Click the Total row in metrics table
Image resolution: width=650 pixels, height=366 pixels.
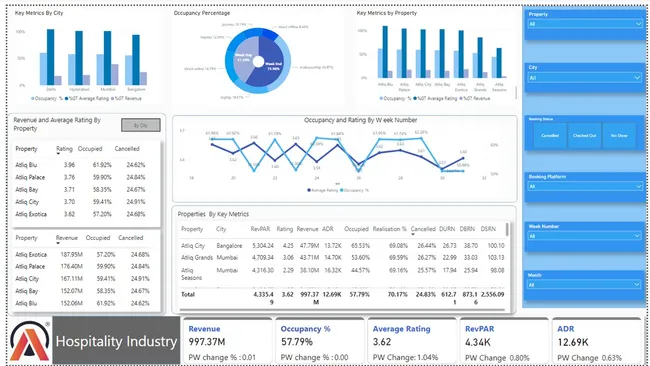[342, 298]
